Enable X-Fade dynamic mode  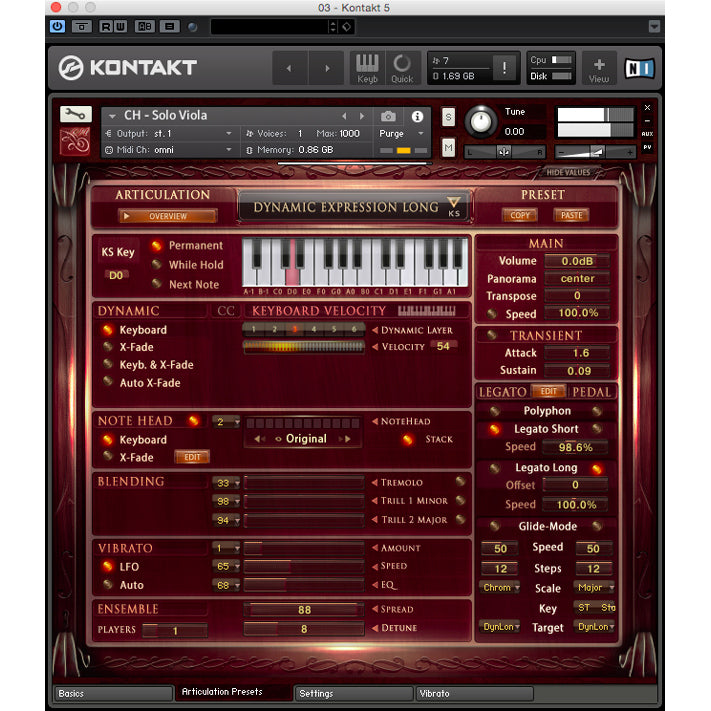[107, 347]
